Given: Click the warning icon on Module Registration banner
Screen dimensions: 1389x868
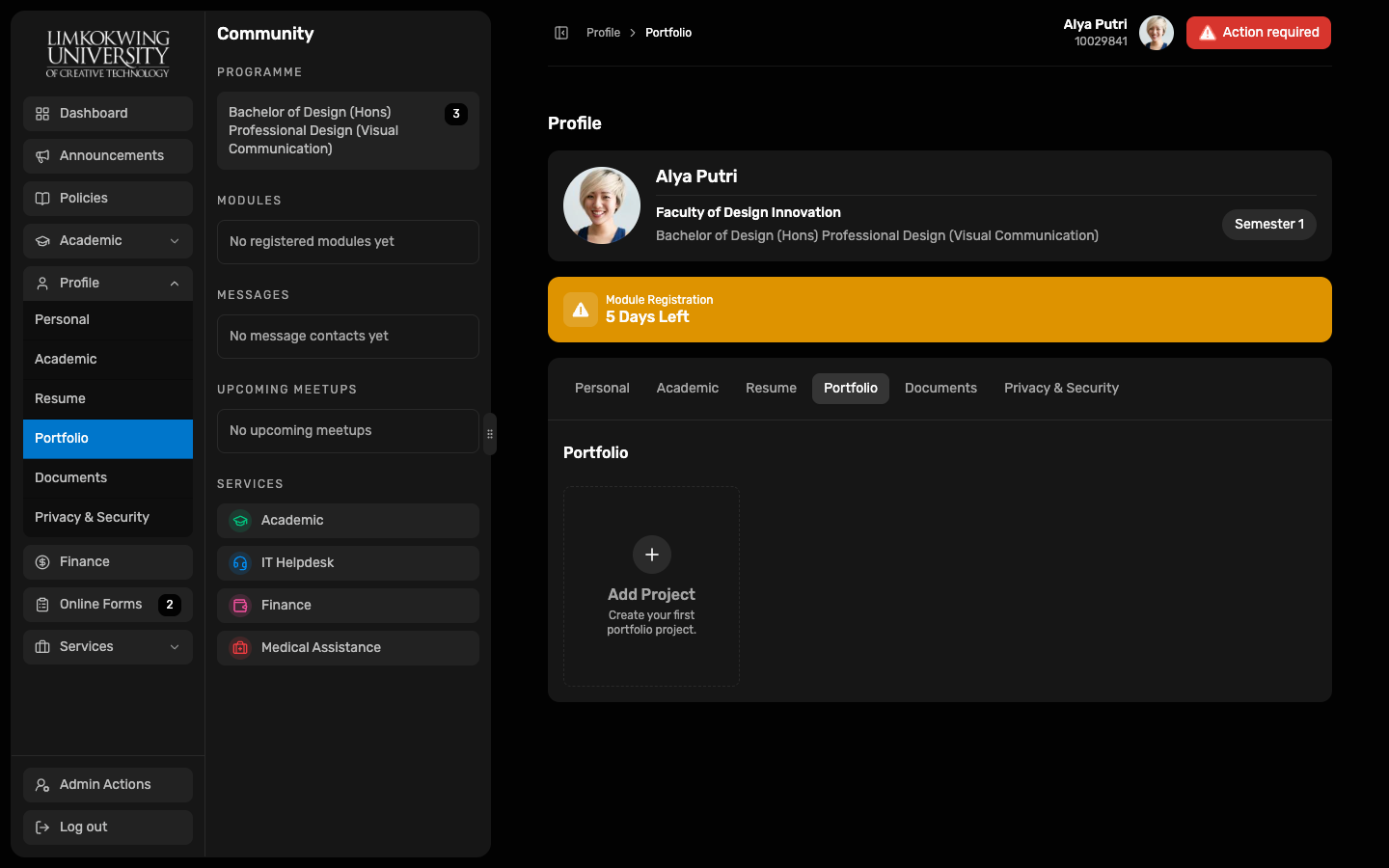Looking at the screenshot, I should 581,310.
